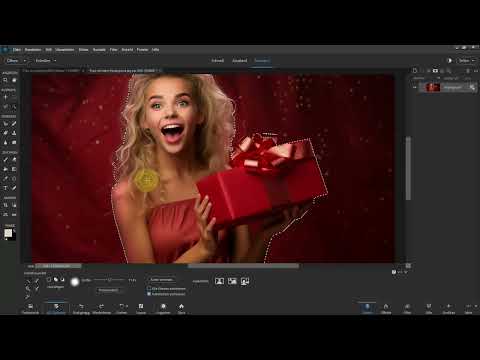Select the Smart Brush tool

(x=5, y=133)
